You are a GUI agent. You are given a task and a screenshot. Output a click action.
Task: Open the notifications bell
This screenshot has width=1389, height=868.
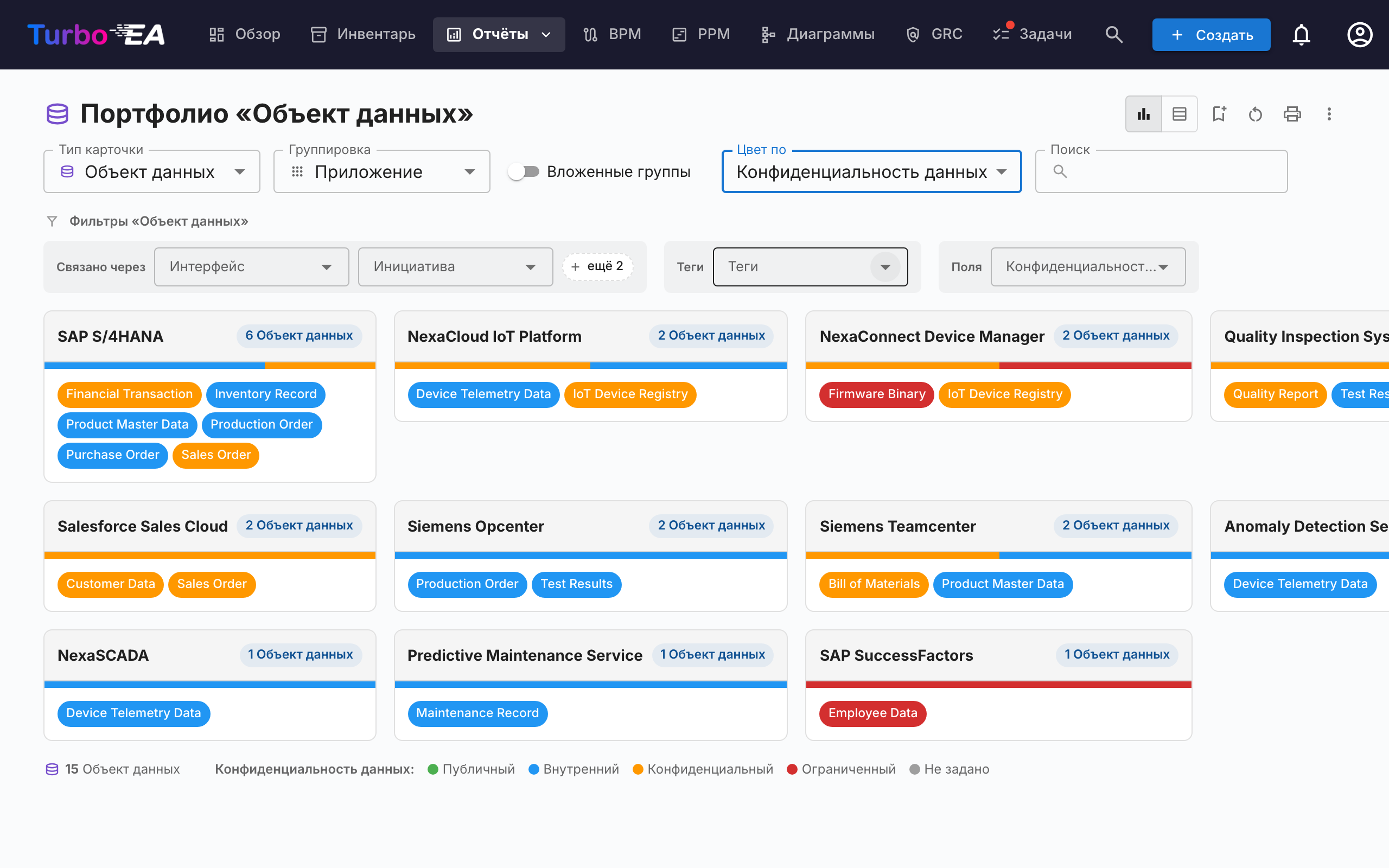click(x=1301, y=34)
